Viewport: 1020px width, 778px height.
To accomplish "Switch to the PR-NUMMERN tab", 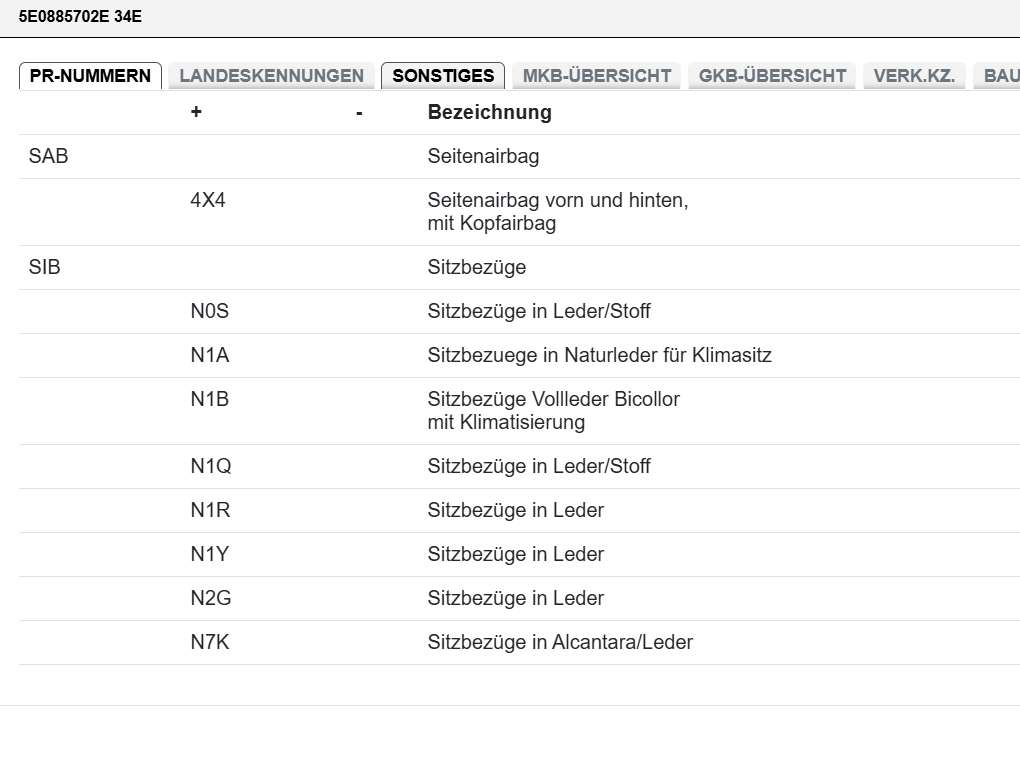I will tap(90, 76).
